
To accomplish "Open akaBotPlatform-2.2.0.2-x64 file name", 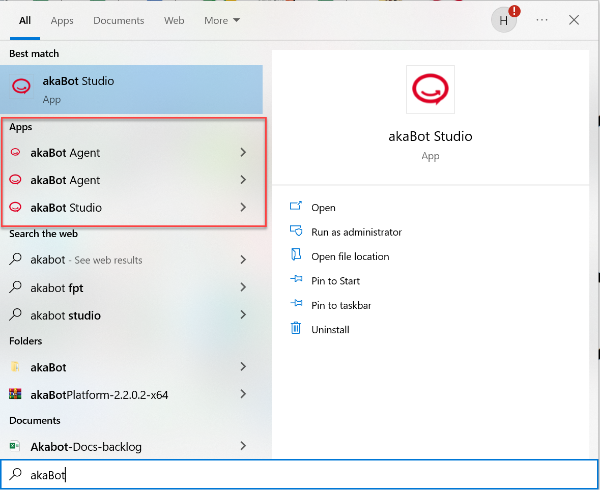I will point(99,395).
